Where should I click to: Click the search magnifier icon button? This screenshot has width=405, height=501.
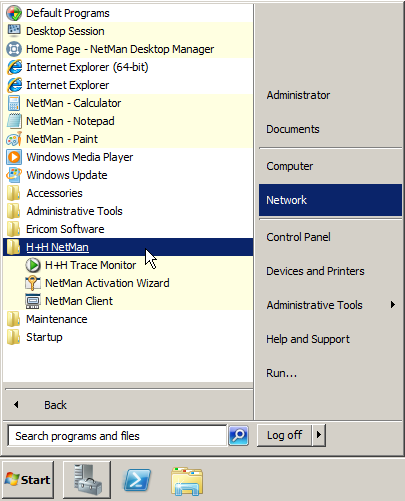pyautogui.click(x=238, y=435)
